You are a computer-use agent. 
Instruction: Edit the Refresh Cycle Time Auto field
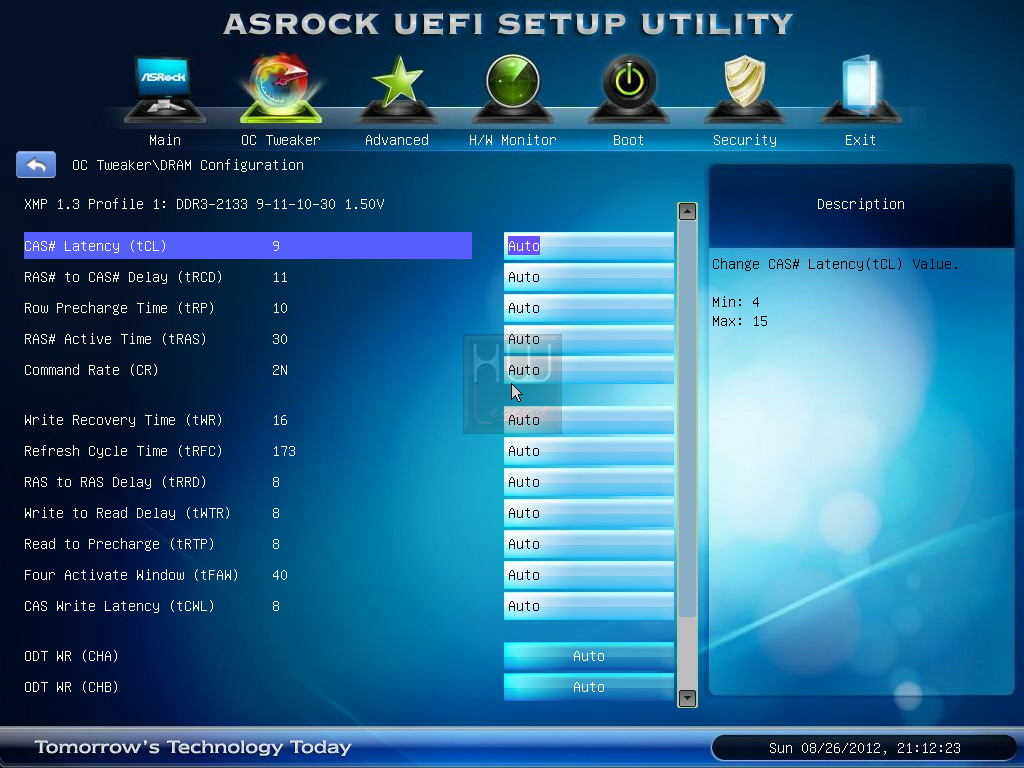click(x=589, y=451)
